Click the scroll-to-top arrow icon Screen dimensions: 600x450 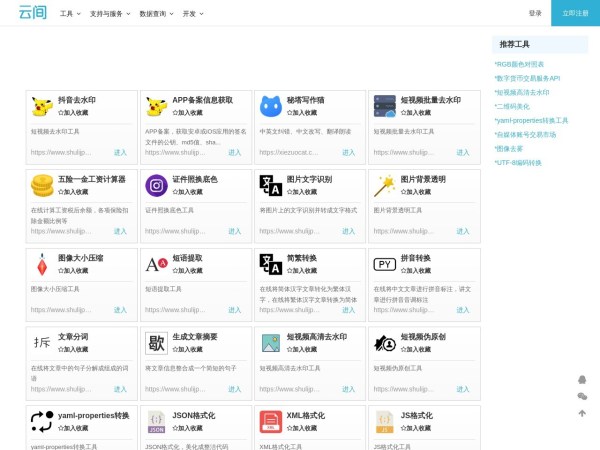(582, 412)
